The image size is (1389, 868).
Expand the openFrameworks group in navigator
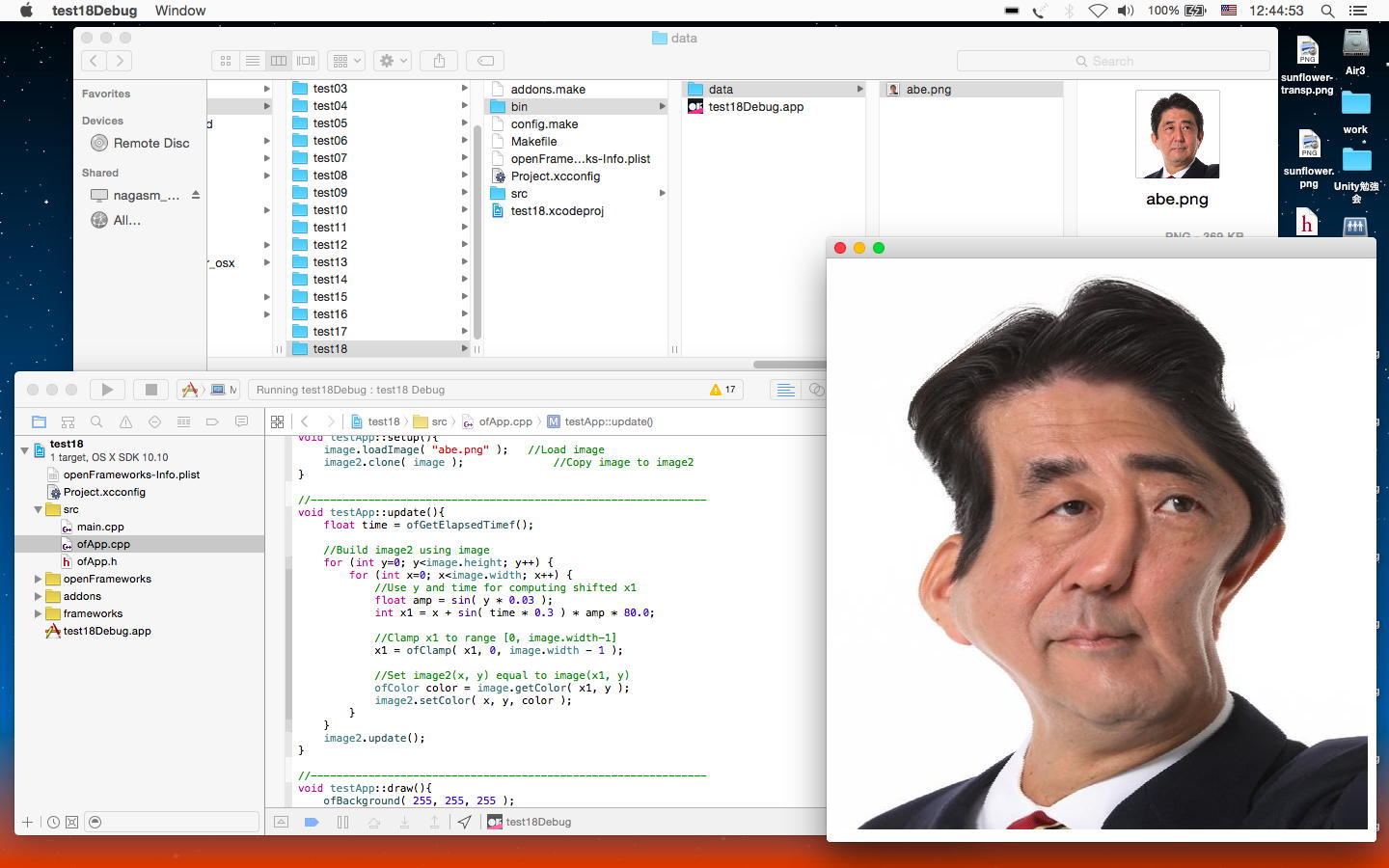(x=39, y=579)
